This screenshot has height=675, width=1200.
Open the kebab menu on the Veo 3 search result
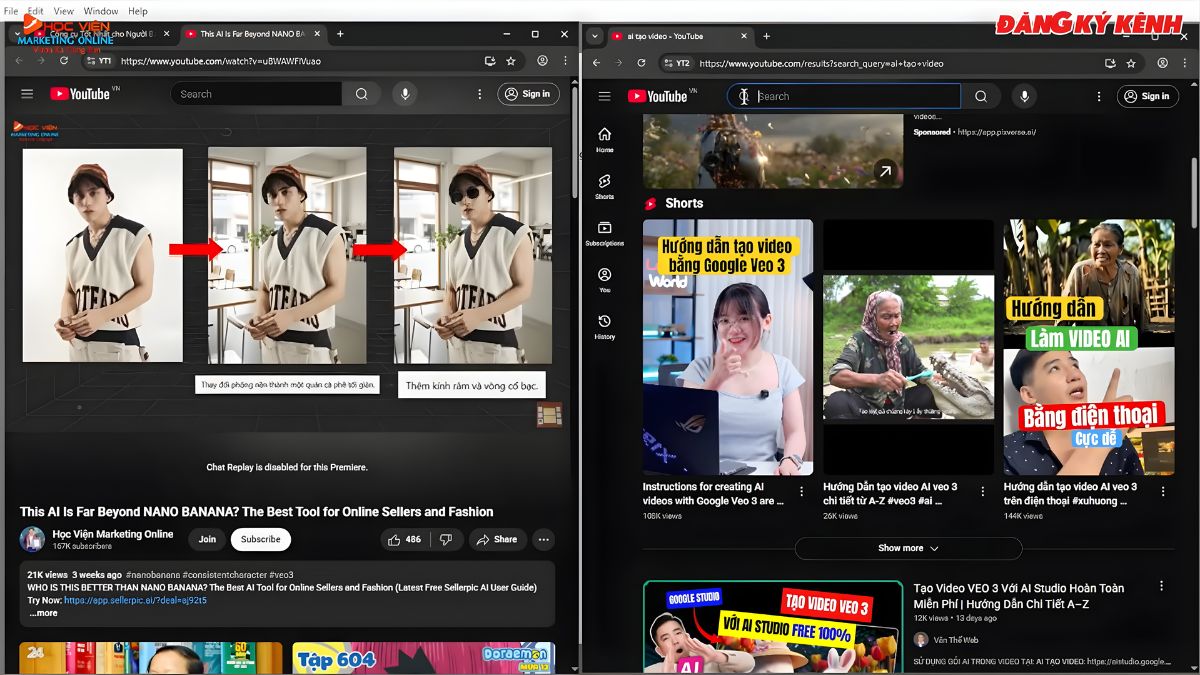click(x=1163, y=587)
